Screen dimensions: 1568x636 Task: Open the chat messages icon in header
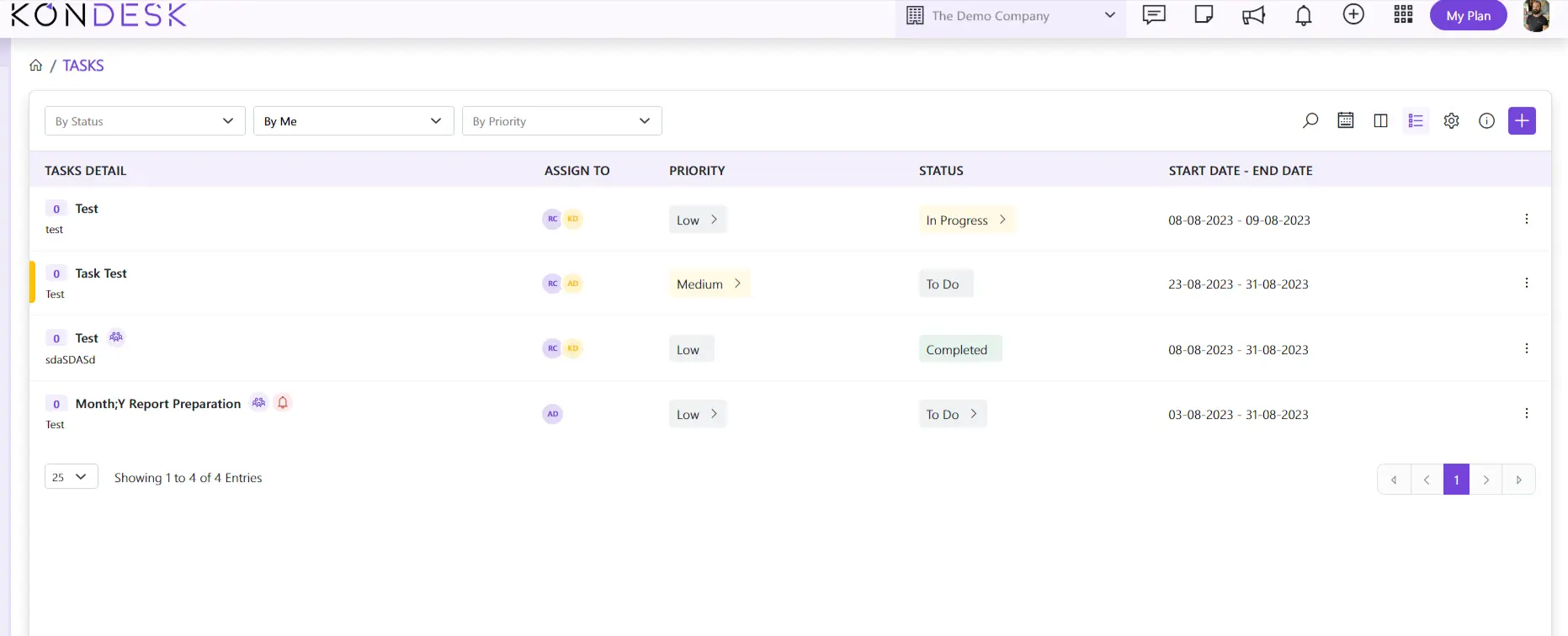[x=1153, y=15]
